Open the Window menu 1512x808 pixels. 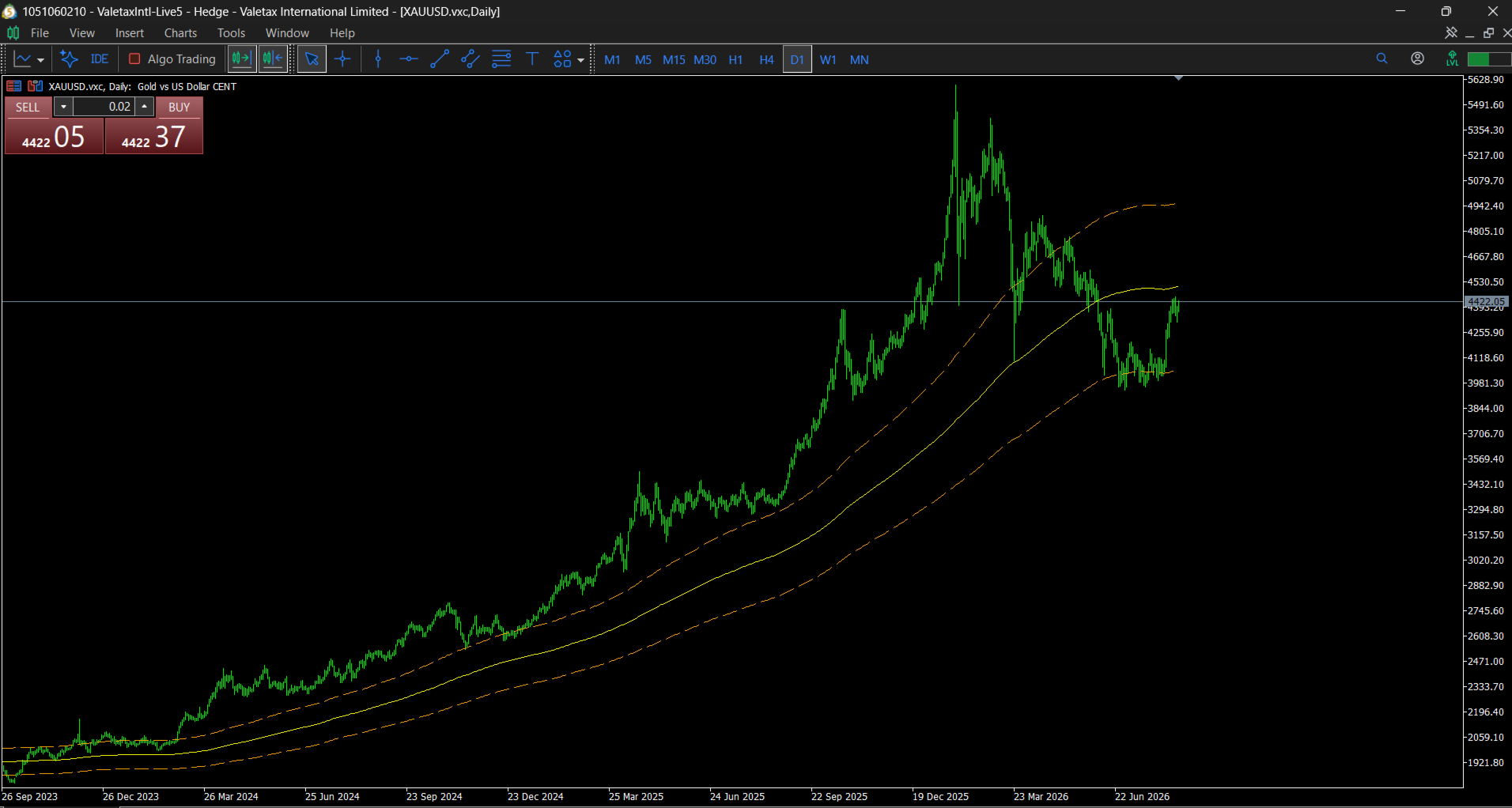click(x=287, y=33)
